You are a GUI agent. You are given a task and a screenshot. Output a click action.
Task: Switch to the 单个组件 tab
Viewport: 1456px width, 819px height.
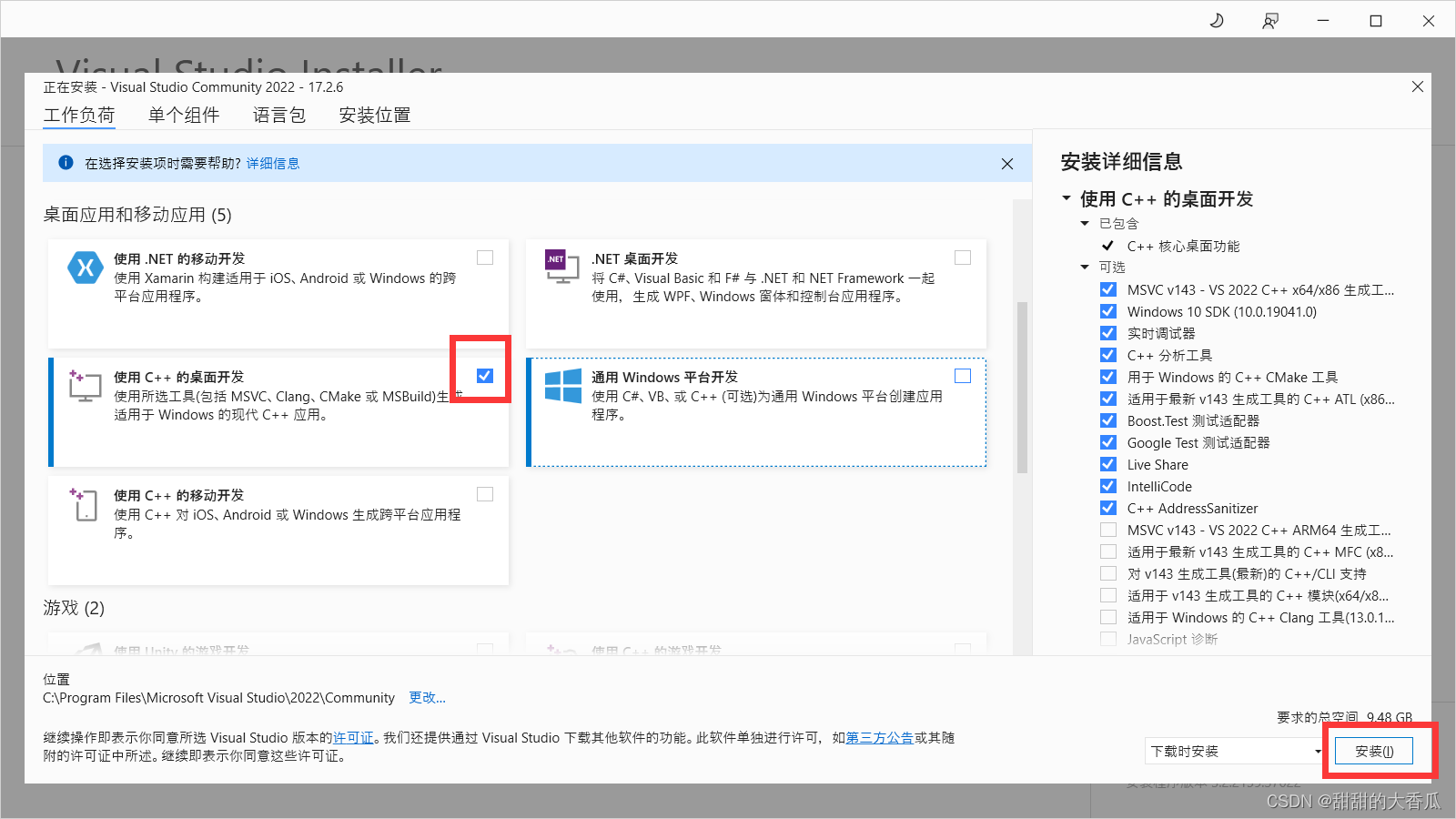(184, 116)
